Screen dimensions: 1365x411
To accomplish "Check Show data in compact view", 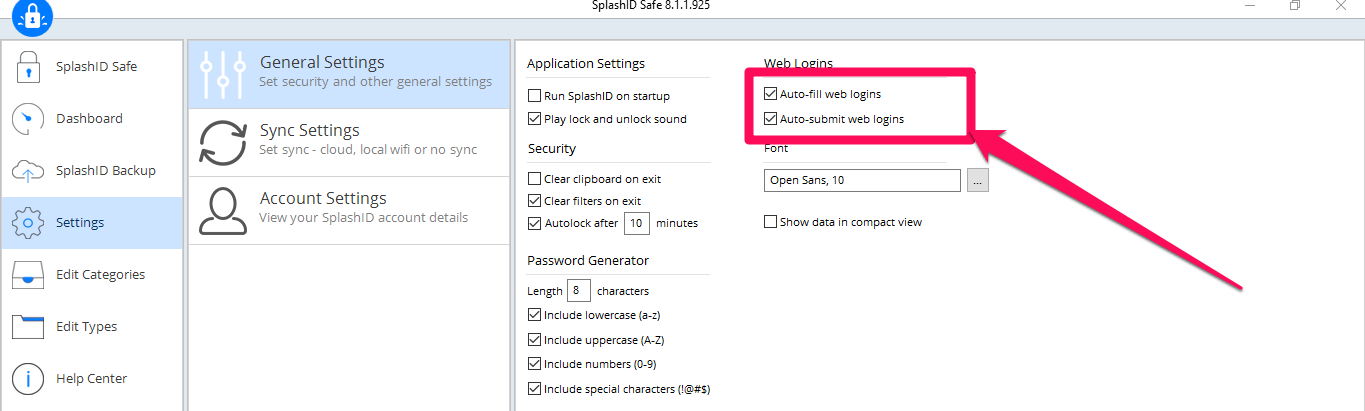I will [770, 222].
